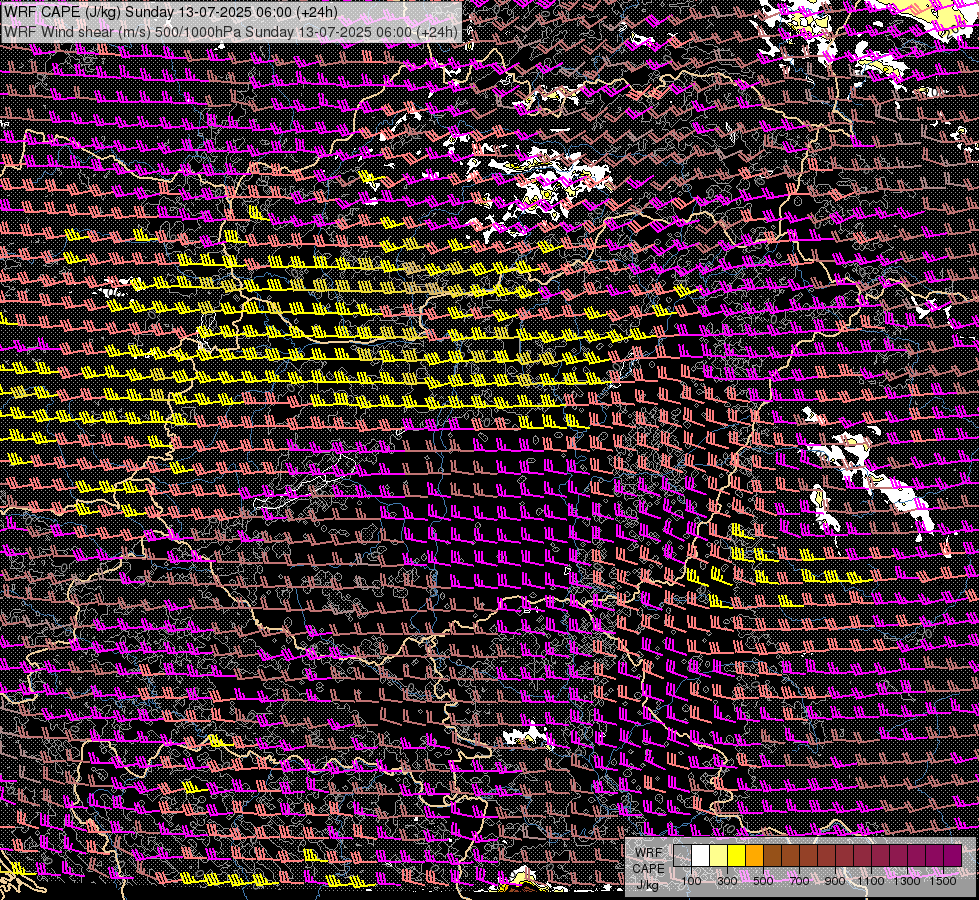Click the legend value 1100
Viewport: 979px width, 900px height.
[x=871, y=881]
